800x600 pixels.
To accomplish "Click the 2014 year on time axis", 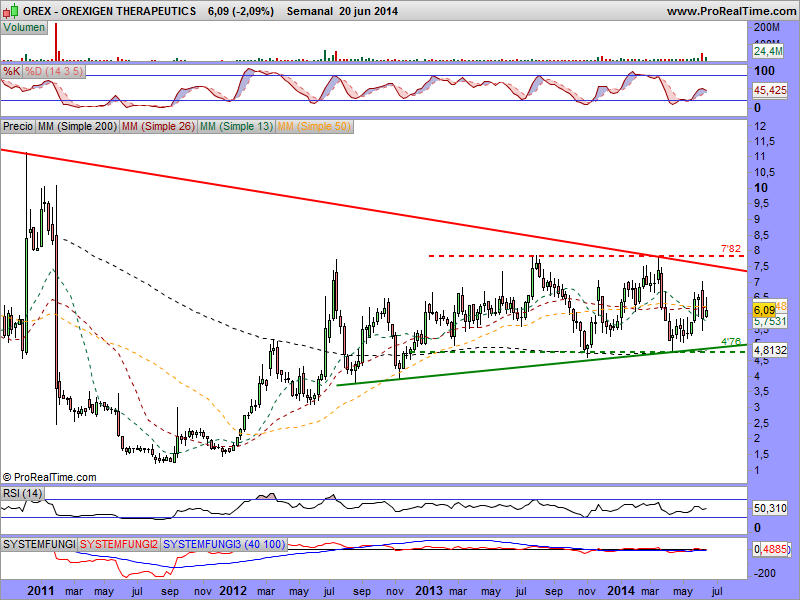I will (x=621, y=591).
